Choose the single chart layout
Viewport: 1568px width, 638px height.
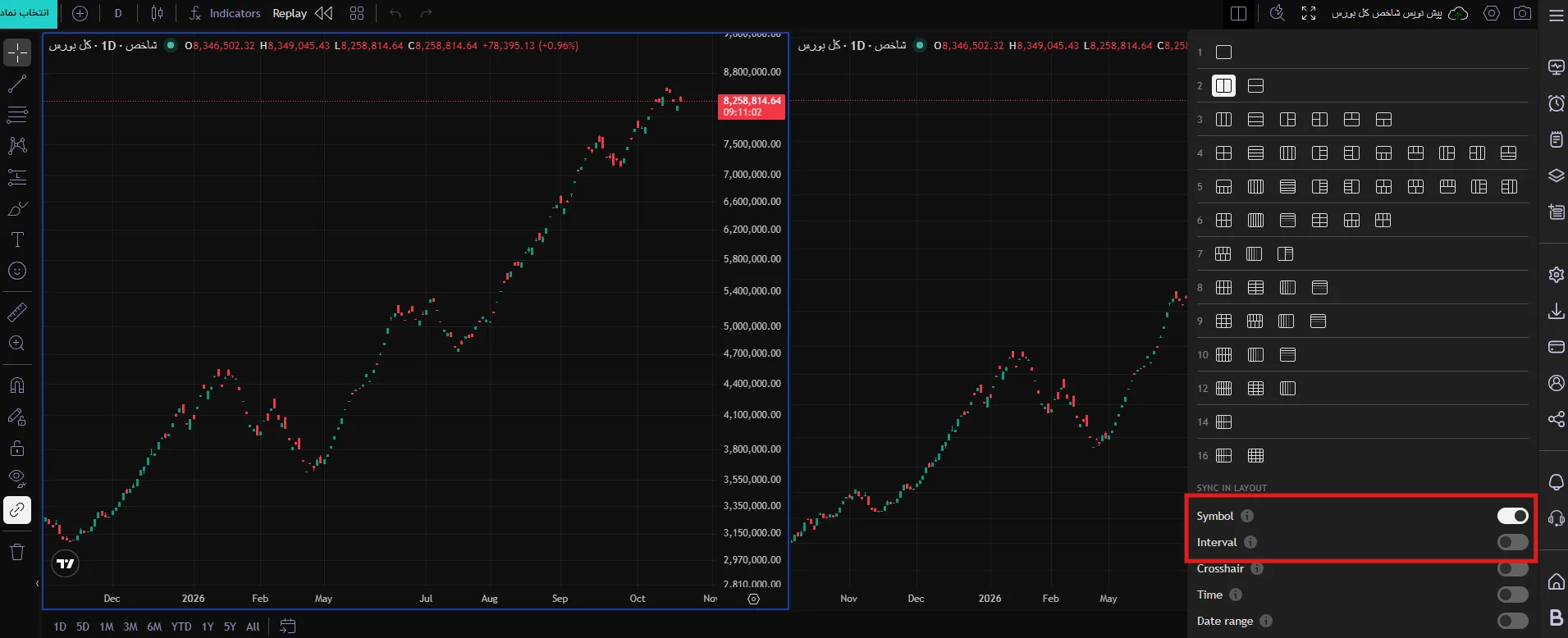click(x=1223, y=52)
